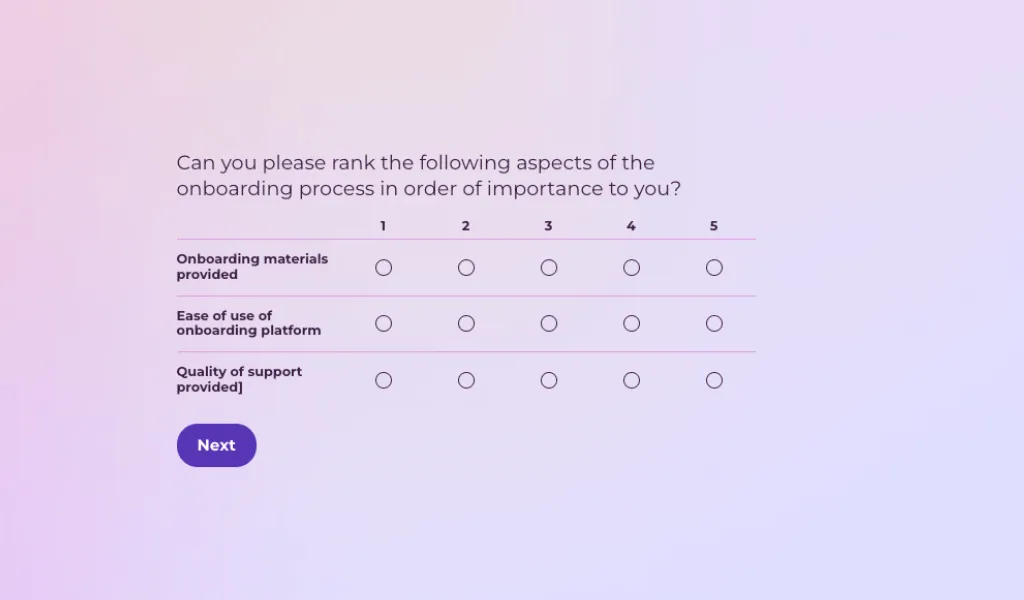Select 2 for Ease of use row
Screen dimensions: 1024x600
click(x=466, y=324)
